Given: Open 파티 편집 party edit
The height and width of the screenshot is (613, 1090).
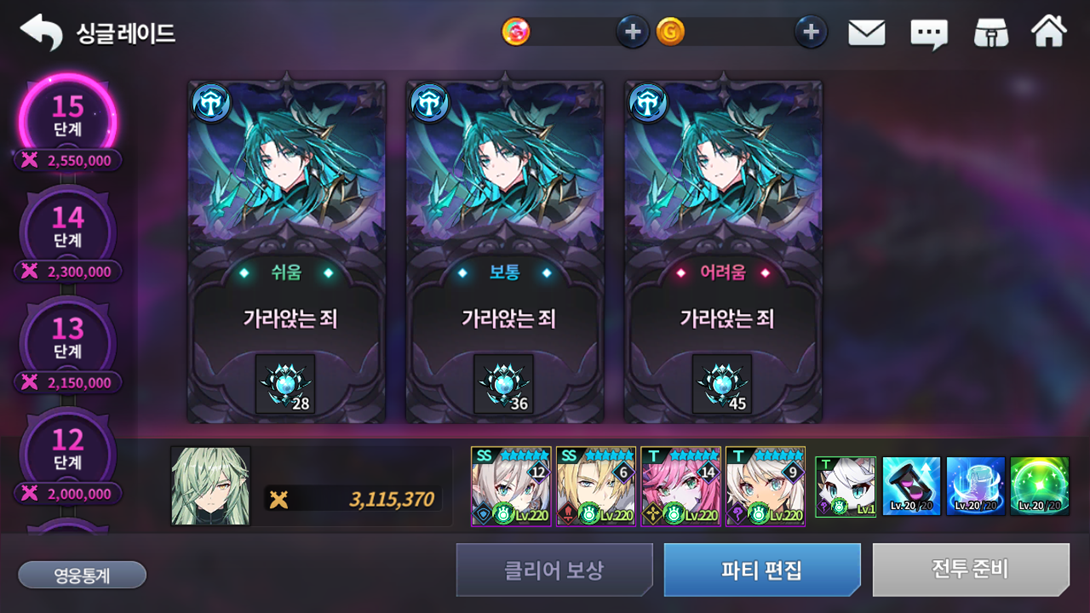Looking at the screenshot, I should (x=762, y=570).
